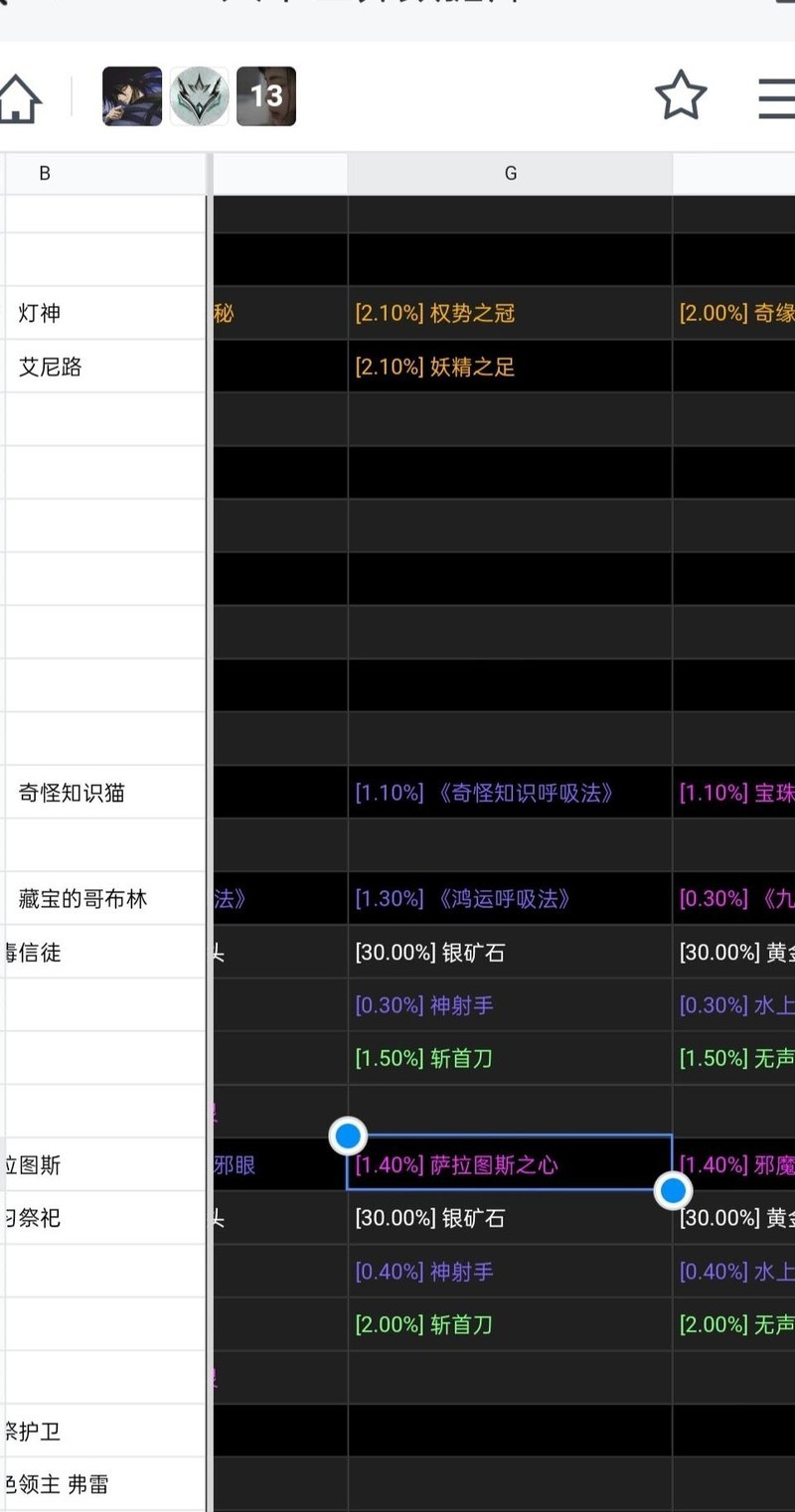Select the 《奇怪知识呼吸法》 cell

[x=510, y=793]
